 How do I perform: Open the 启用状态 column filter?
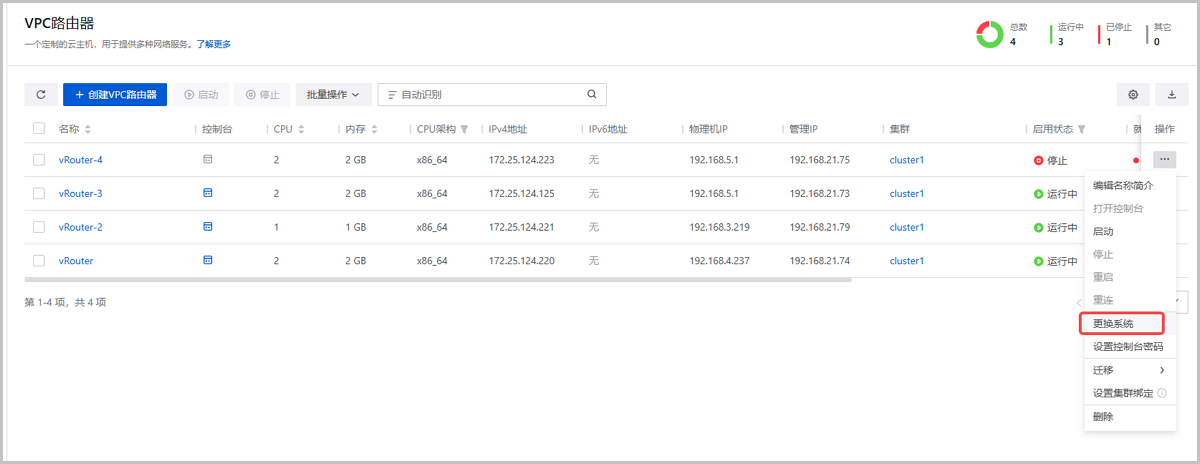[x=1082, y=130]
